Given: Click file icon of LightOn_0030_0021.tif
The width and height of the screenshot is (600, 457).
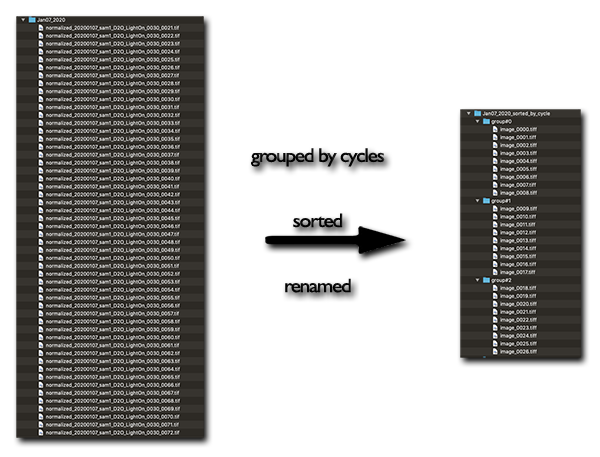Looking at the screenshot, I should click(41, 27).
